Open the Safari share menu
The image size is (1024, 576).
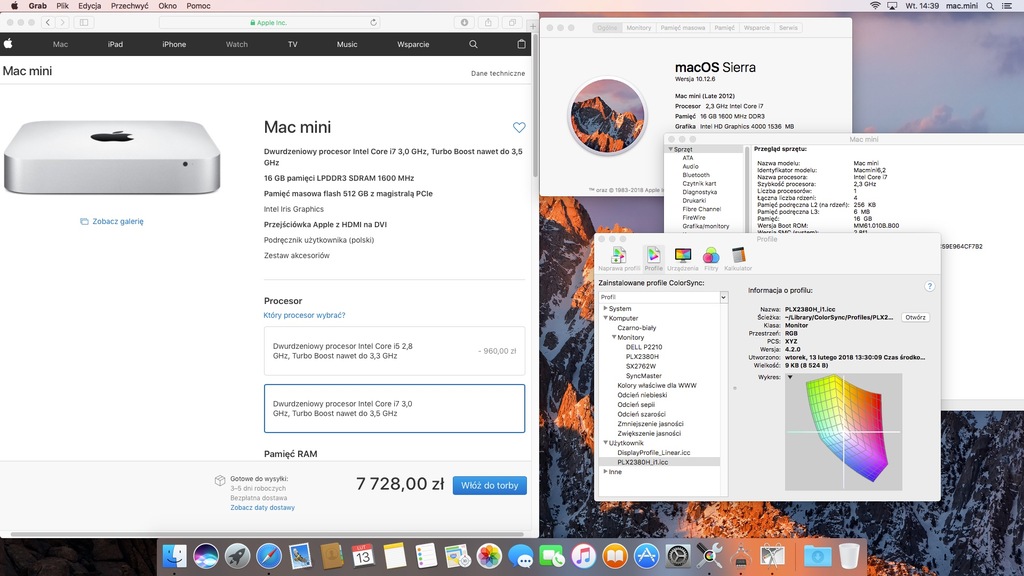(488, 22)
